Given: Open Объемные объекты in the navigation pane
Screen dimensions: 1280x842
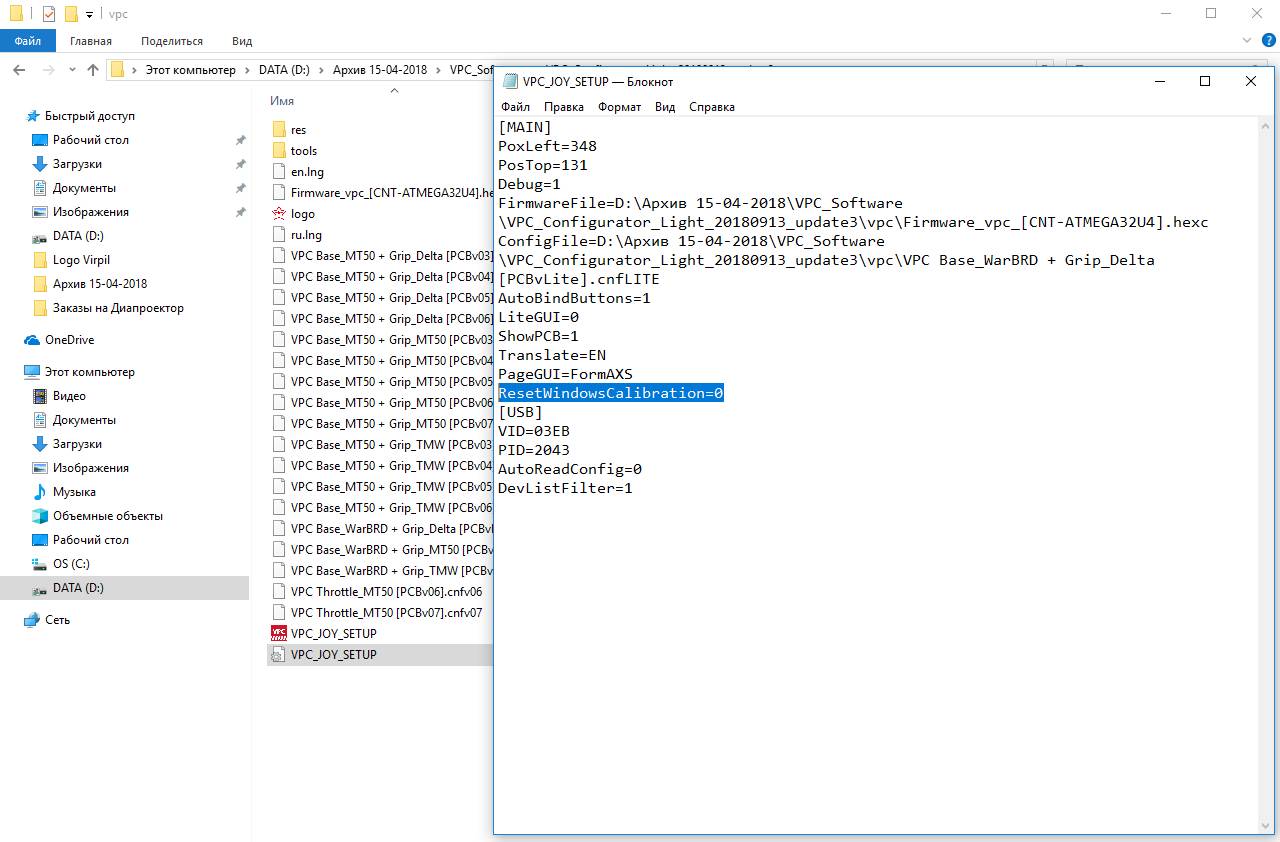Looking at the screenshot, I should (x=108, y=516).
